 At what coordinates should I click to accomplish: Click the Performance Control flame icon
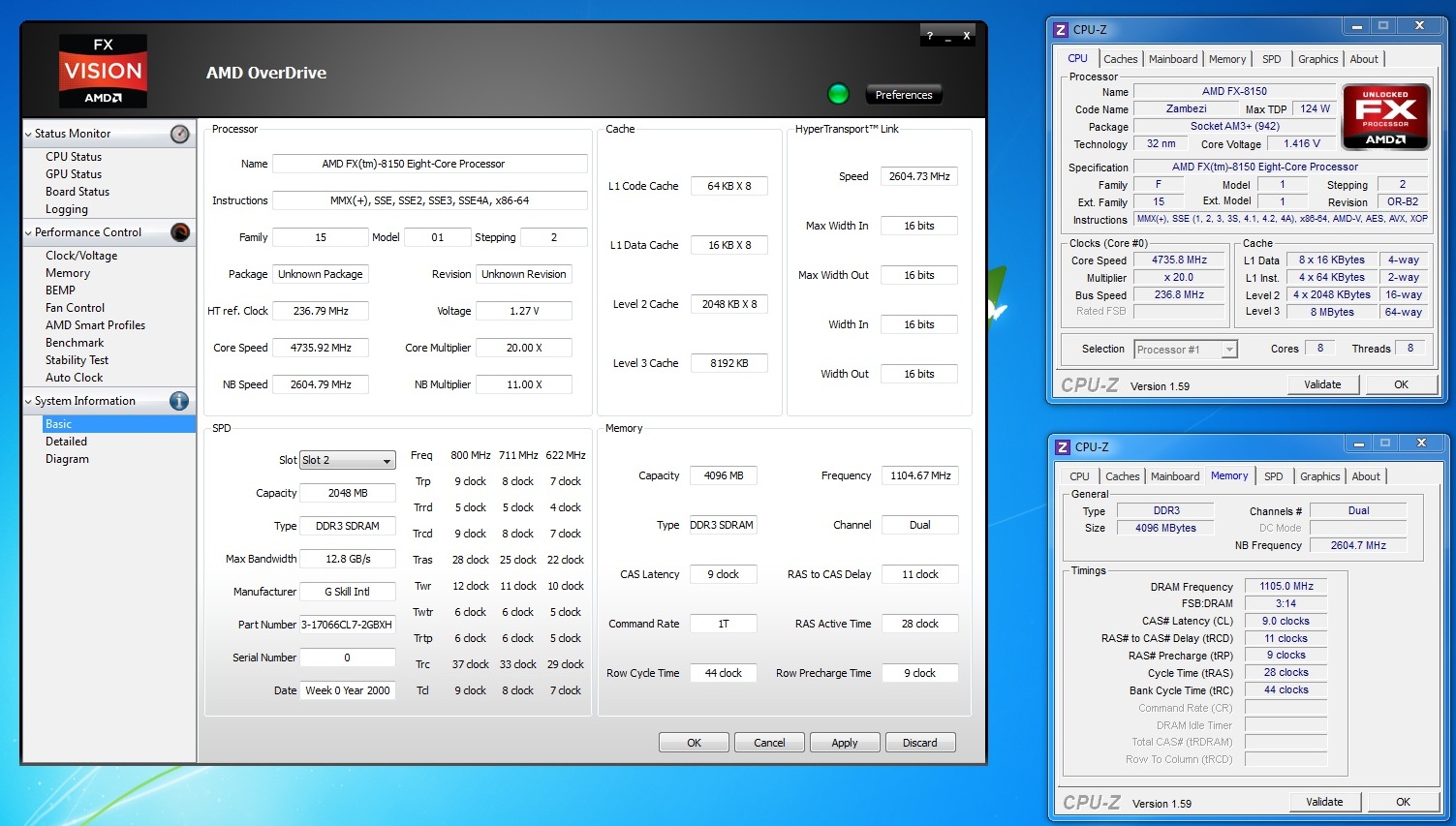pyautogui.click(x=180, y=232)
